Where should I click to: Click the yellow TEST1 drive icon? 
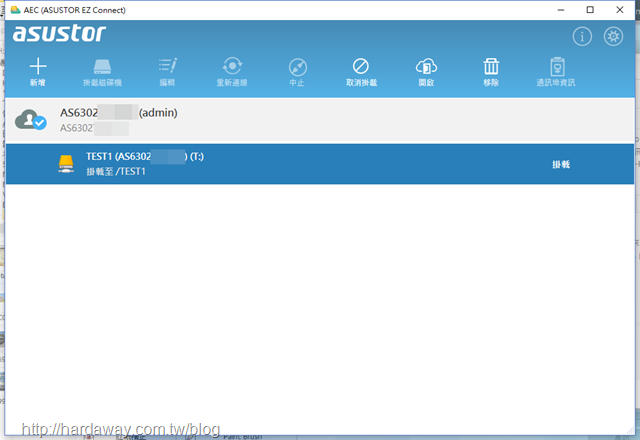[66, 164]
